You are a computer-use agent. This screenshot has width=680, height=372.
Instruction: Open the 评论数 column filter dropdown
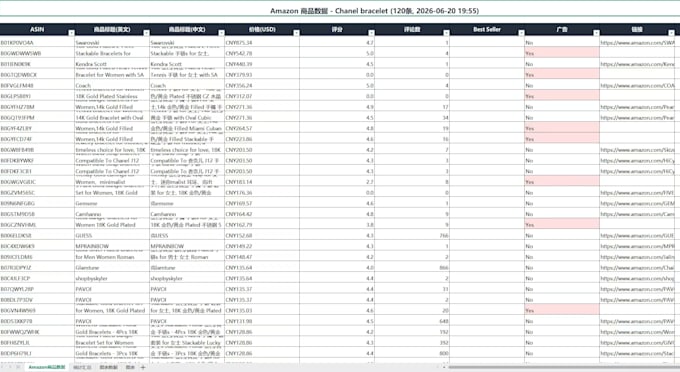pos(446,33)
